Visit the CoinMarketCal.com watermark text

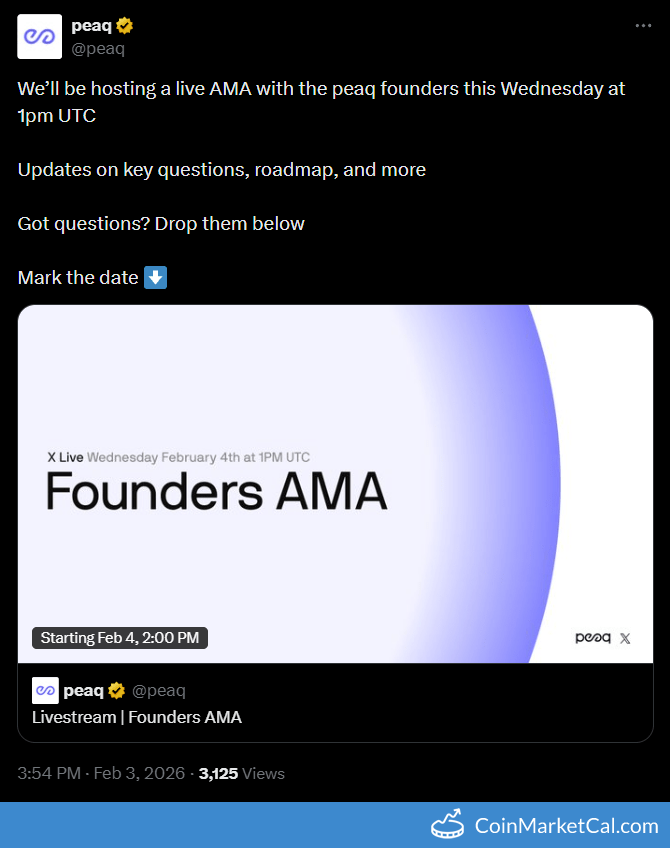point(566,826)
